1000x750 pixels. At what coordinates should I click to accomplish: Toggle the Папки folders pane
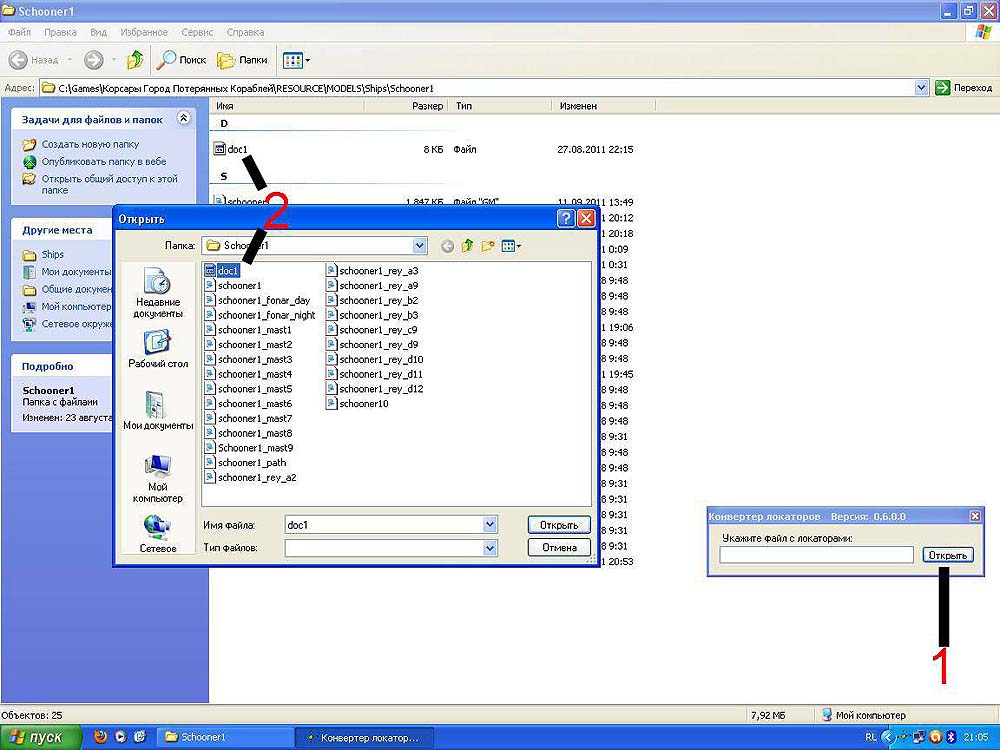click(x=242, y=60)
